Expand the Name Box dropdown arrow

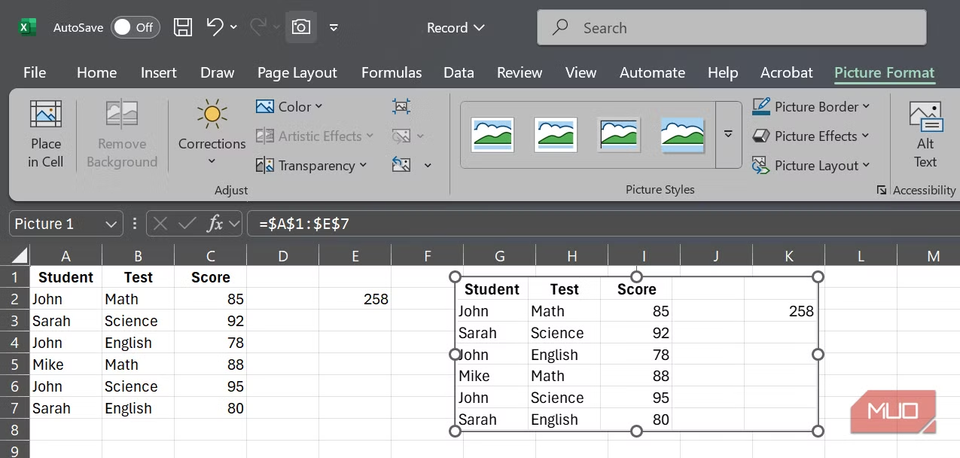point(111,224)
